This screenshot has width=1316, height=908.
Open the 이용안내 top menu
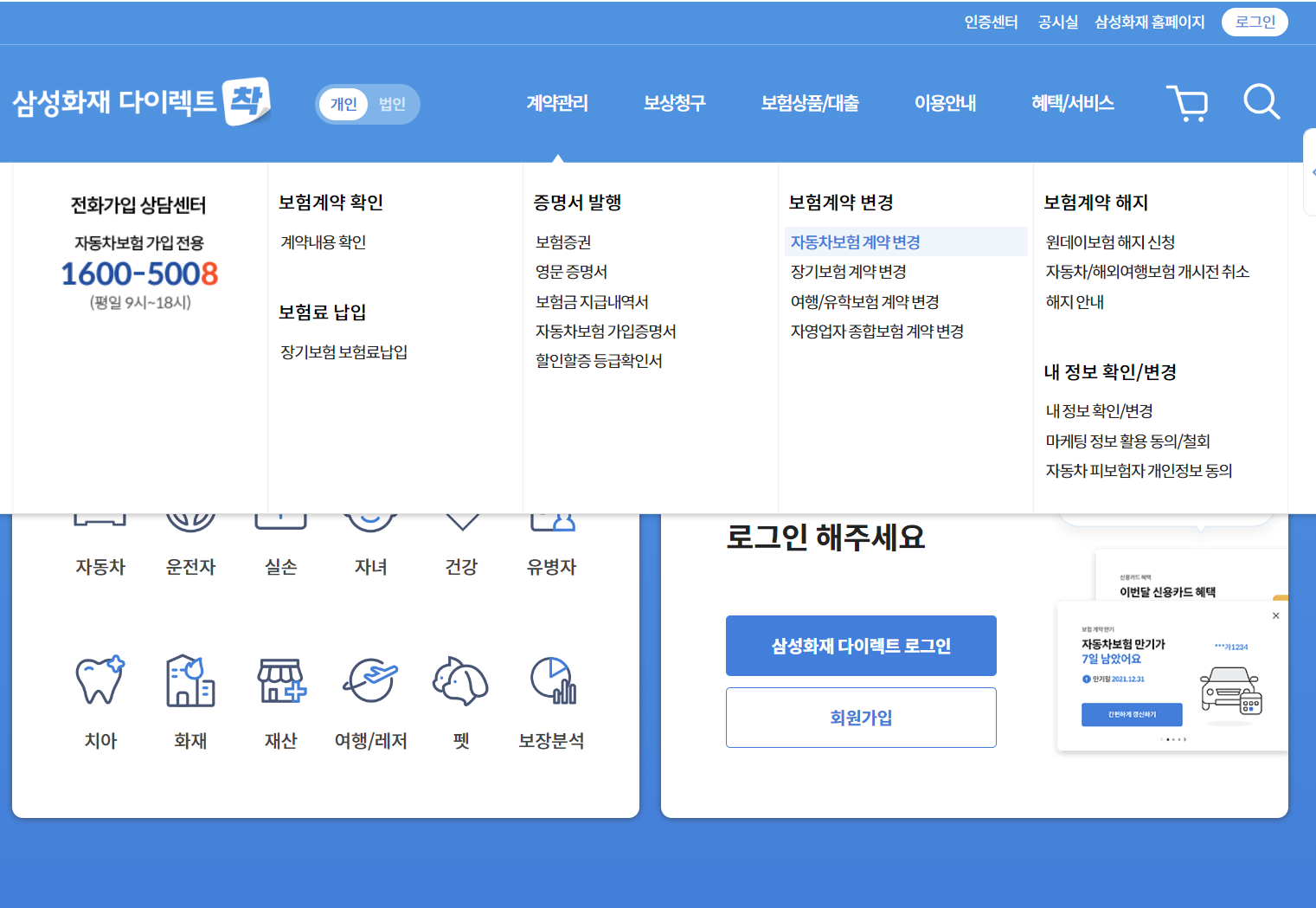pyautogui.click(x=945, y=103)
